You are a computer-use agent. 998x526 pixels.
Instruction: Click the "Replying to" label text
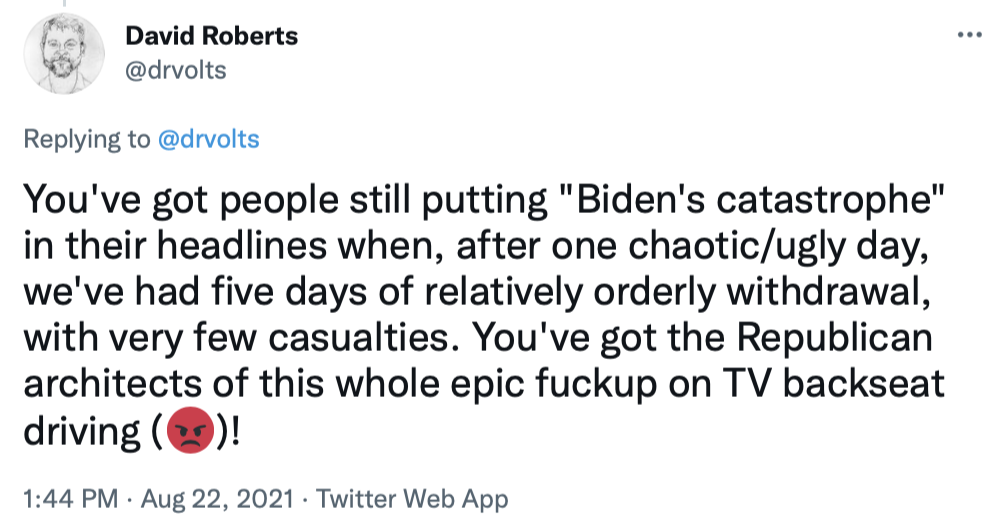click(85, 139)
